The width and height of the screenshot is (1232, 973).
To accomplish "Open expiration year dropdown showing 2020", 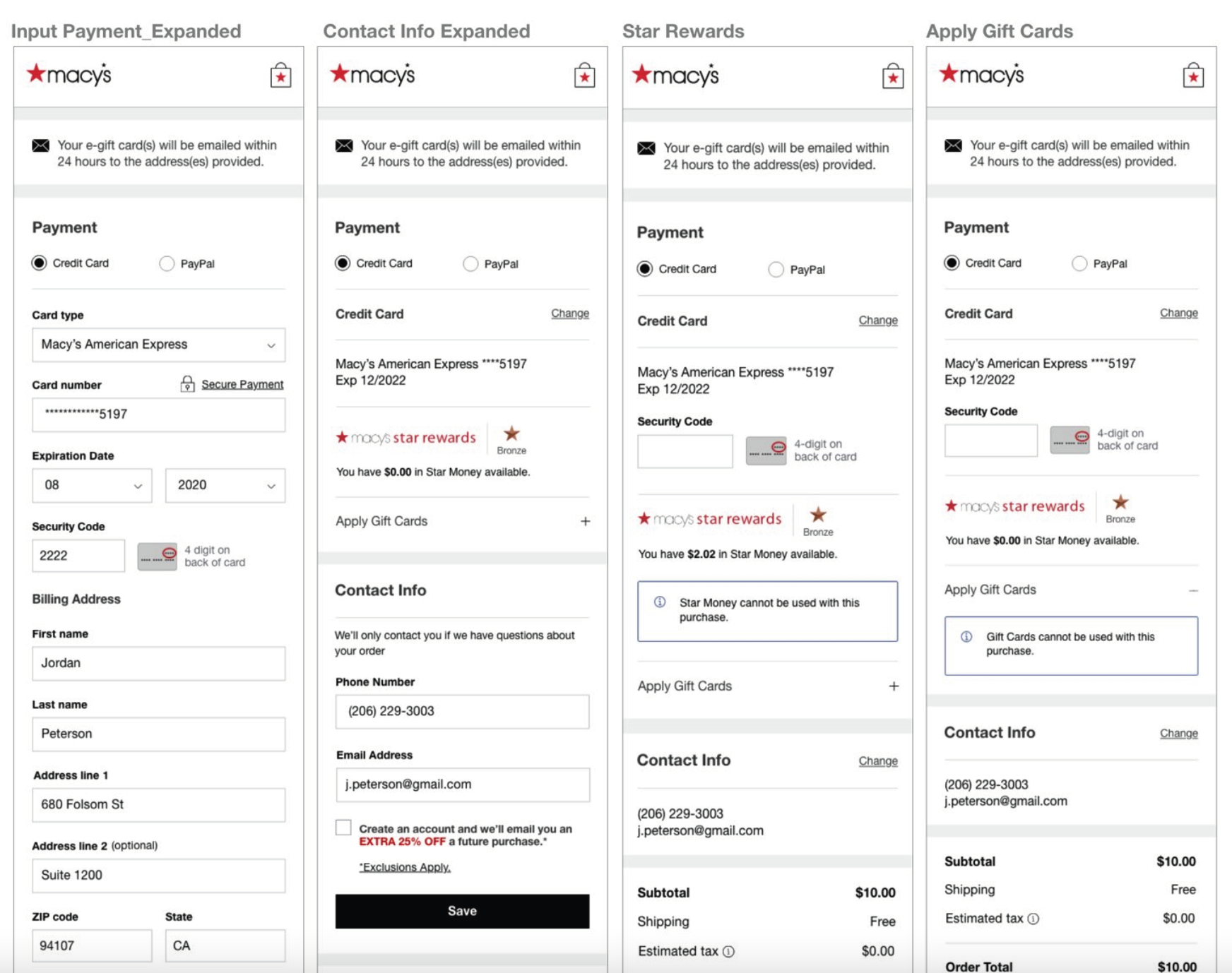I will [225, 485].
